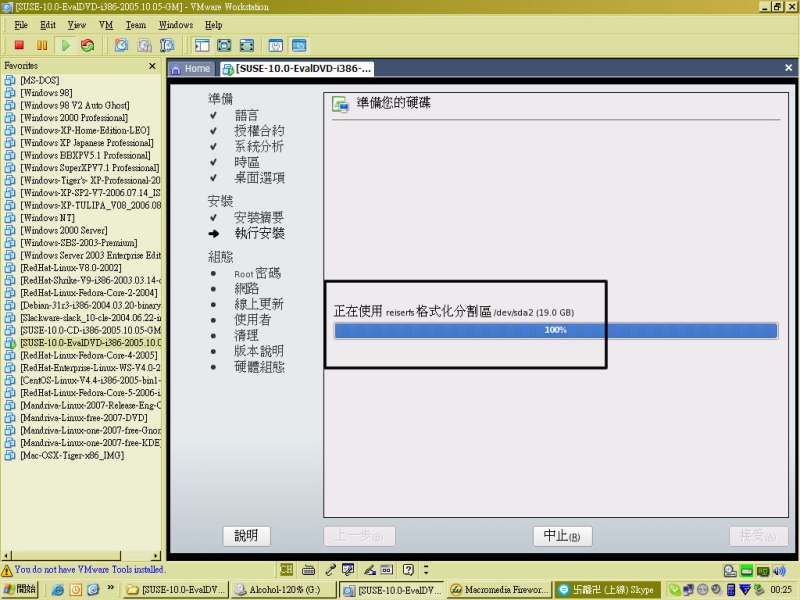
Task: Click the red Power Off toolbar icon
Action: point(19,45)
